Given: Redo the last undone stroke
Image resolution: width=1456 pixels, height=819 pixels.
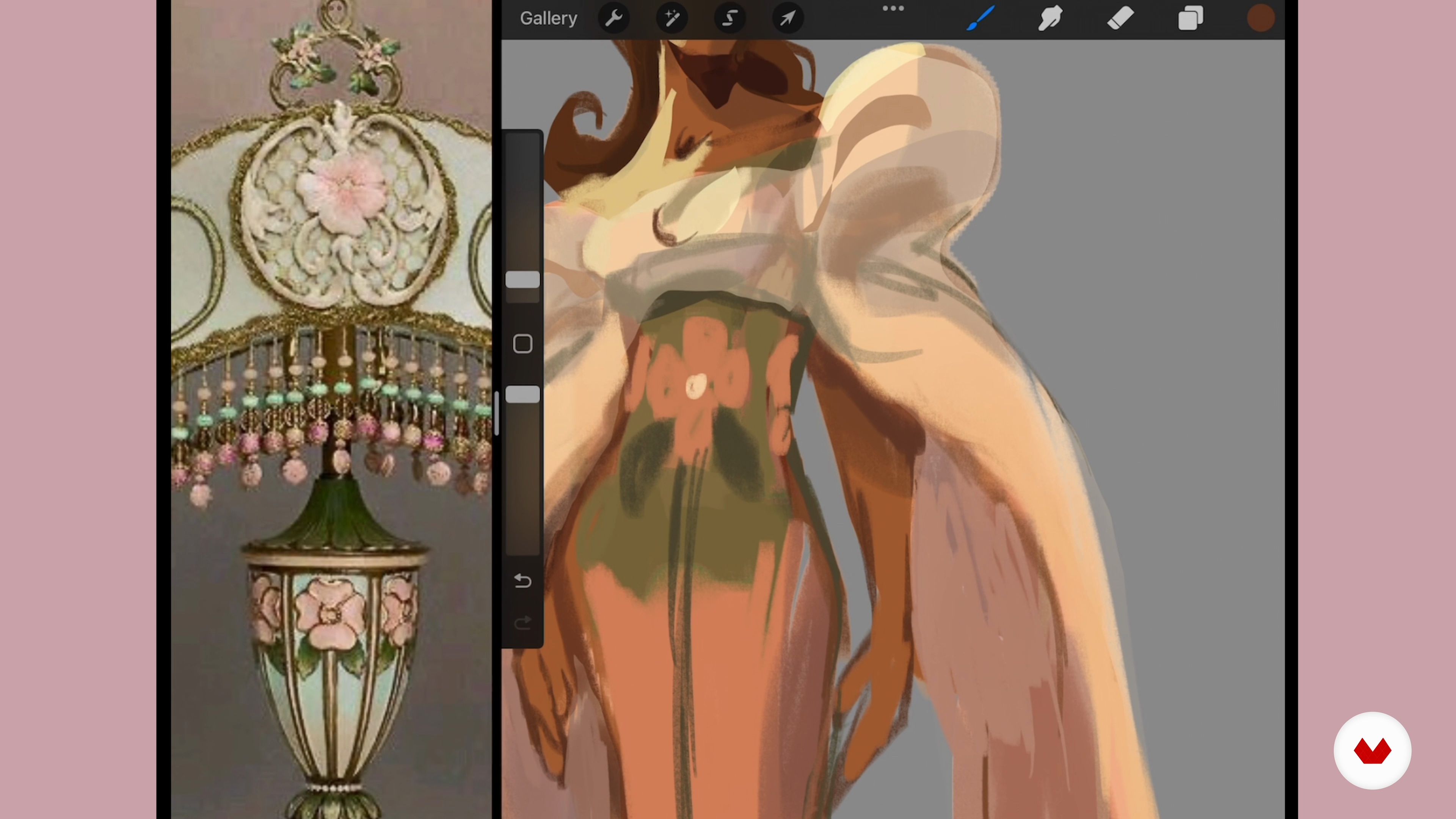Looking at the screenshot, I should 522,622.
